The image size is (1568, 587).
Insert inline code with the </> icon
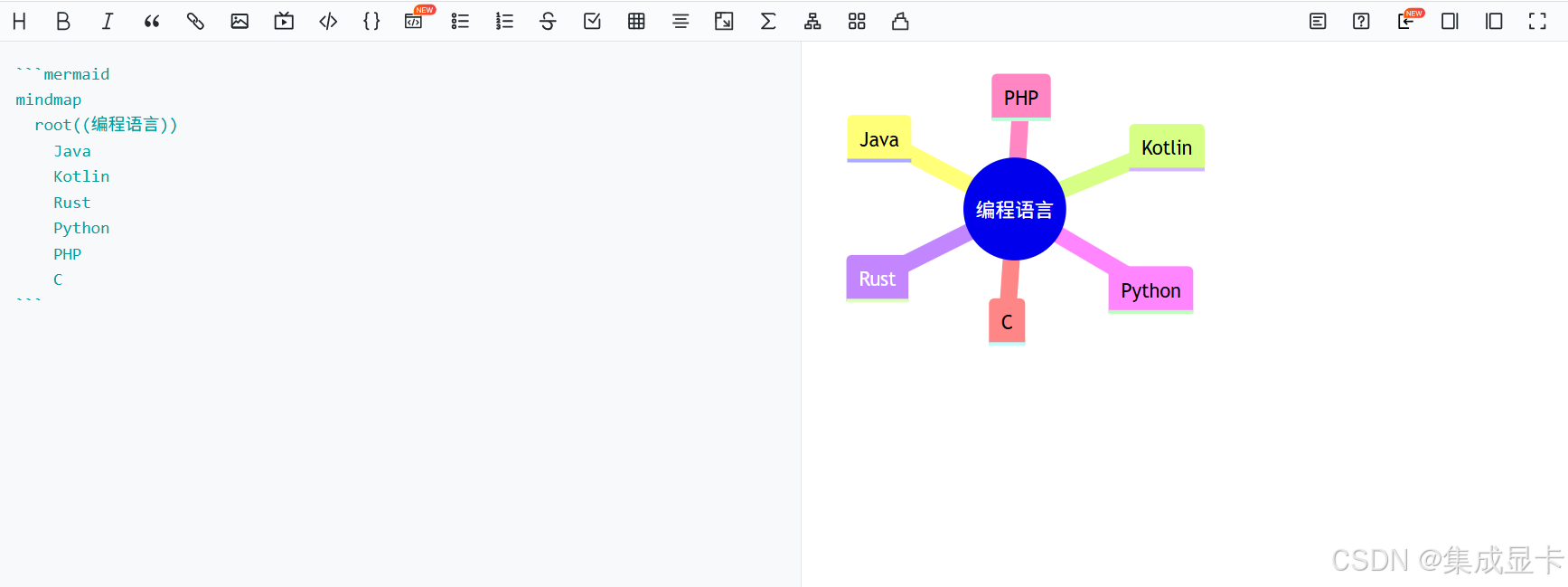(328, 21)
